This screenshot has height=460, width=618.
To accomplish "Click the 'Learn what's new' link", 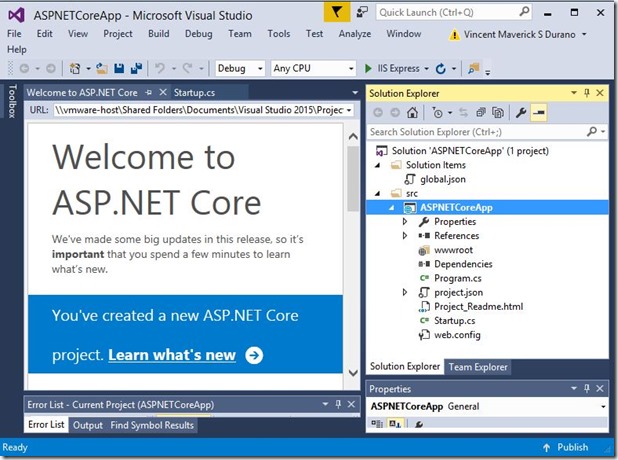I will tap(172, 355).
